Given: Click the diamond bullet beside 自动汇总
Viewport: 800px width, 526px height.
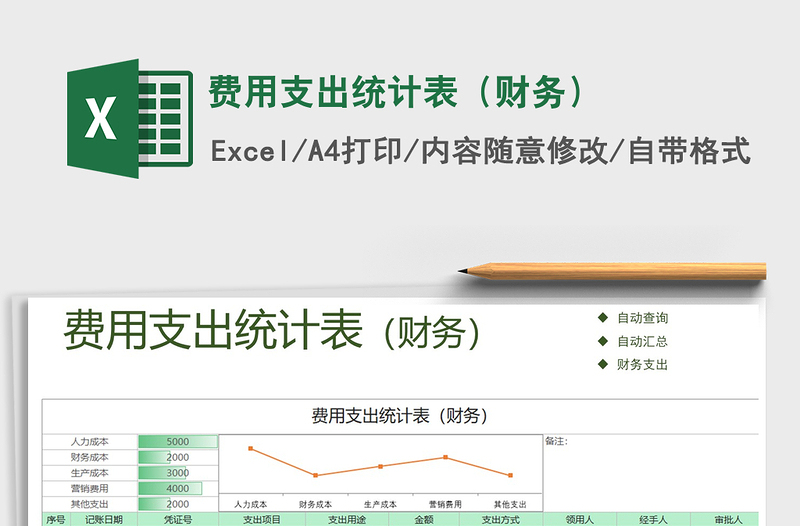Looking at the screenshot, I should (603, 340).
